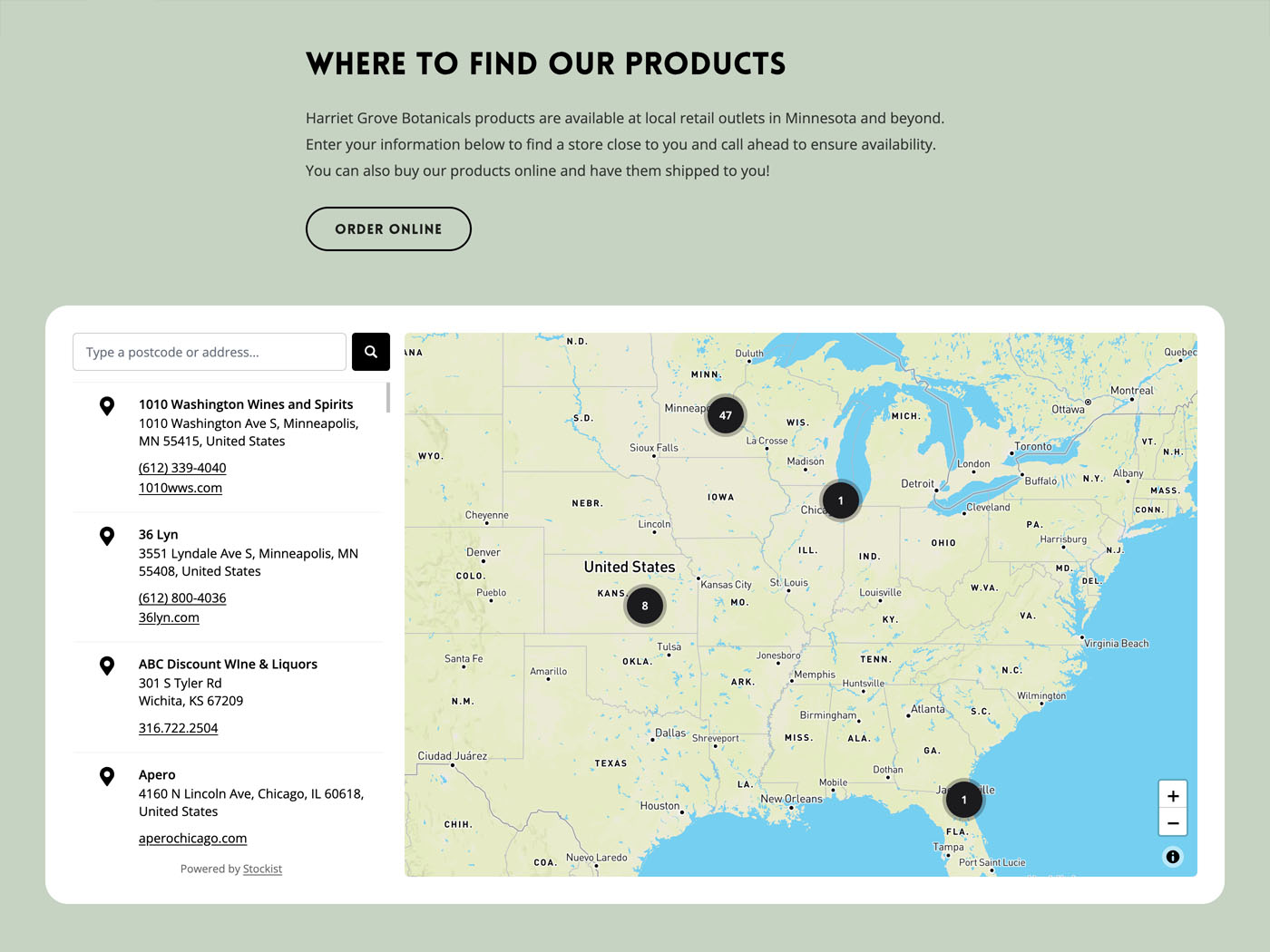Open the 36lyn.com link
Screen dimensions: 1270x952
[169, 617]
